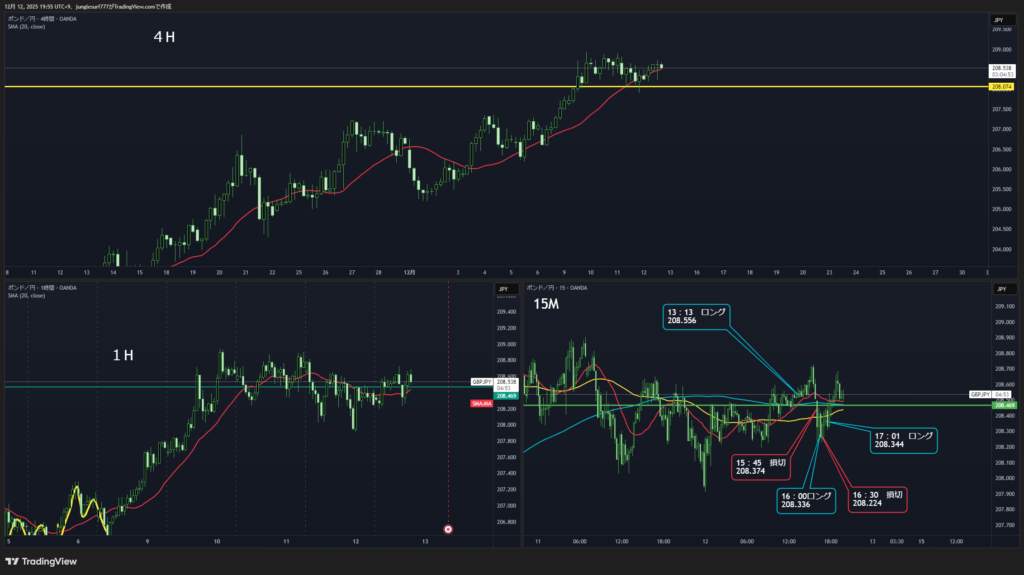Select the 16:30 stop-loss 208.224 callout
This screenshot has width=1024, height=575.
coord(877,499)
